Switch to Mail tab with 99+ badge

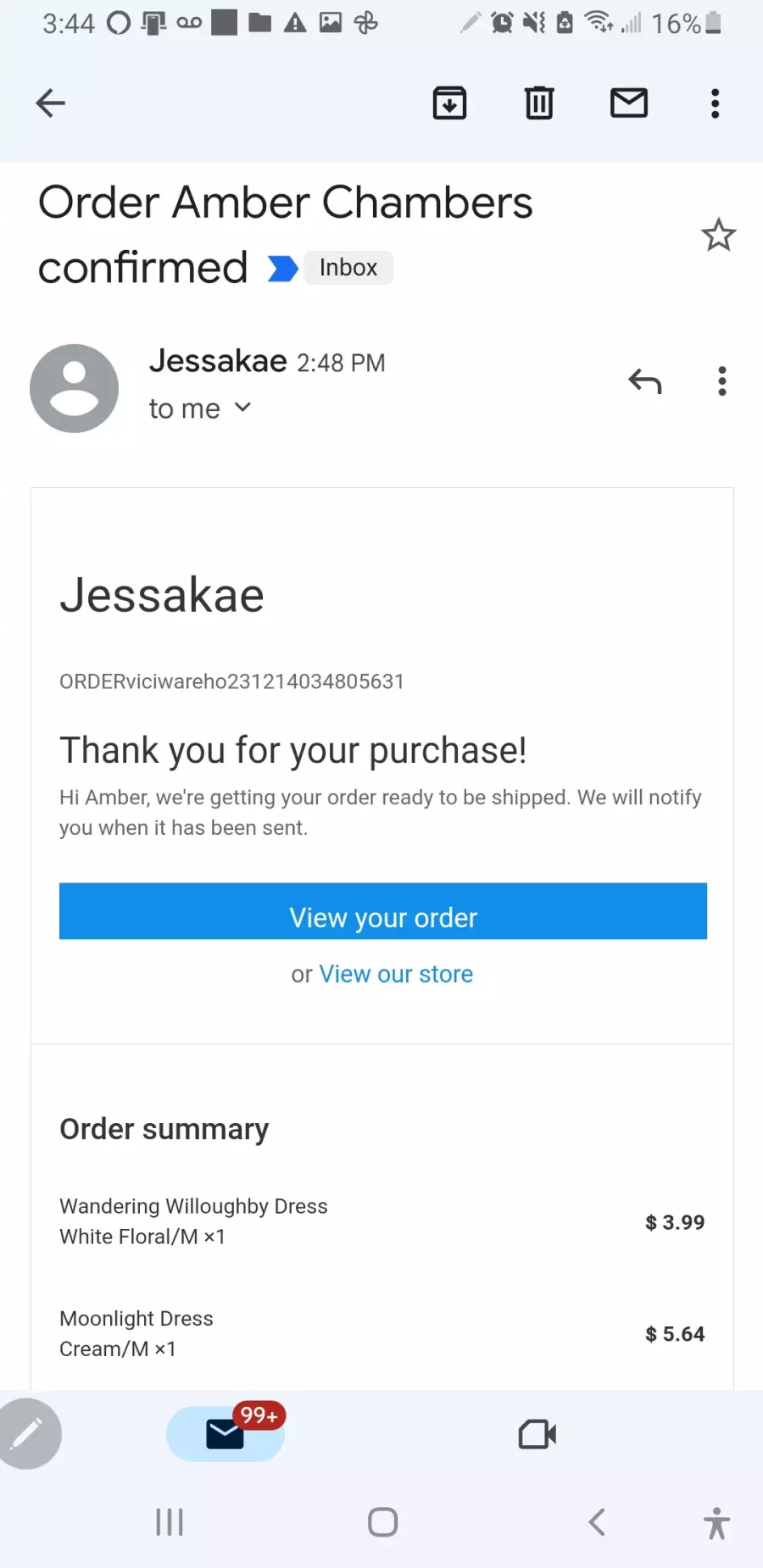(226, 1434)
